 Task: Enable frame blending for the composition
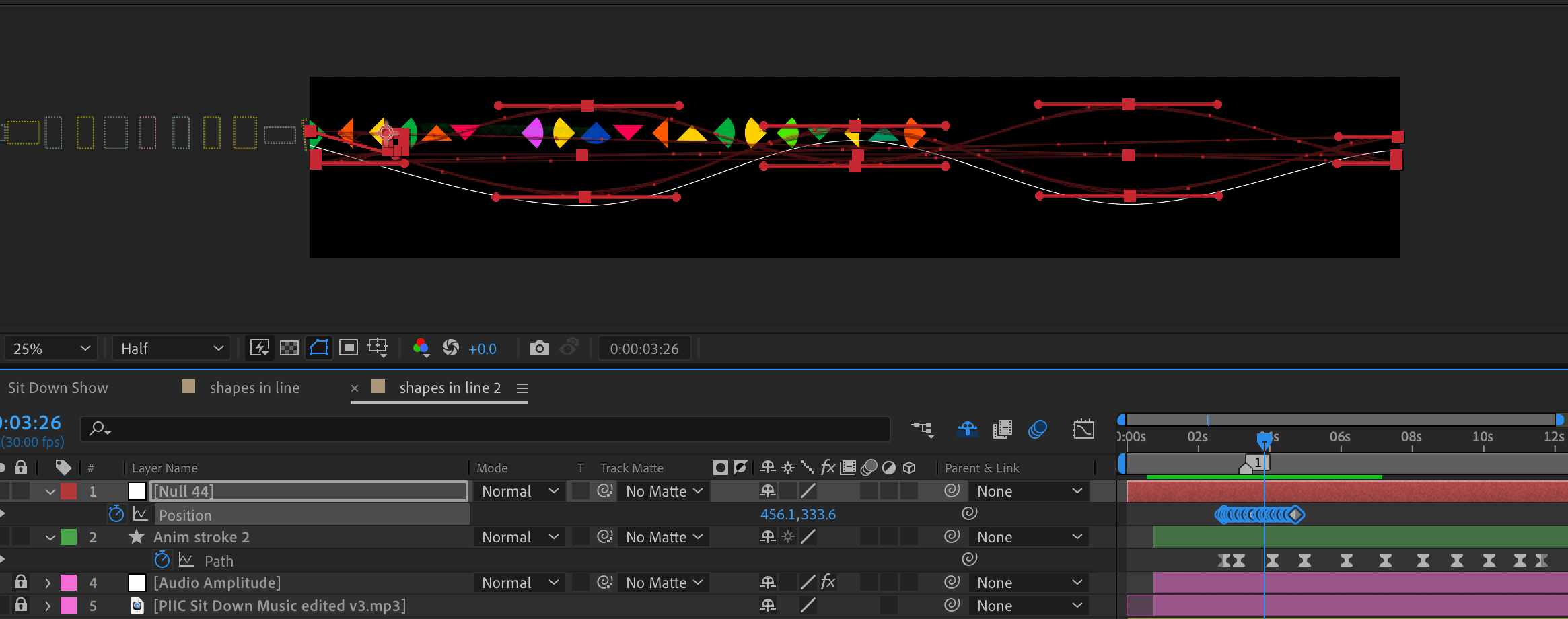(x=1002, y=429)
